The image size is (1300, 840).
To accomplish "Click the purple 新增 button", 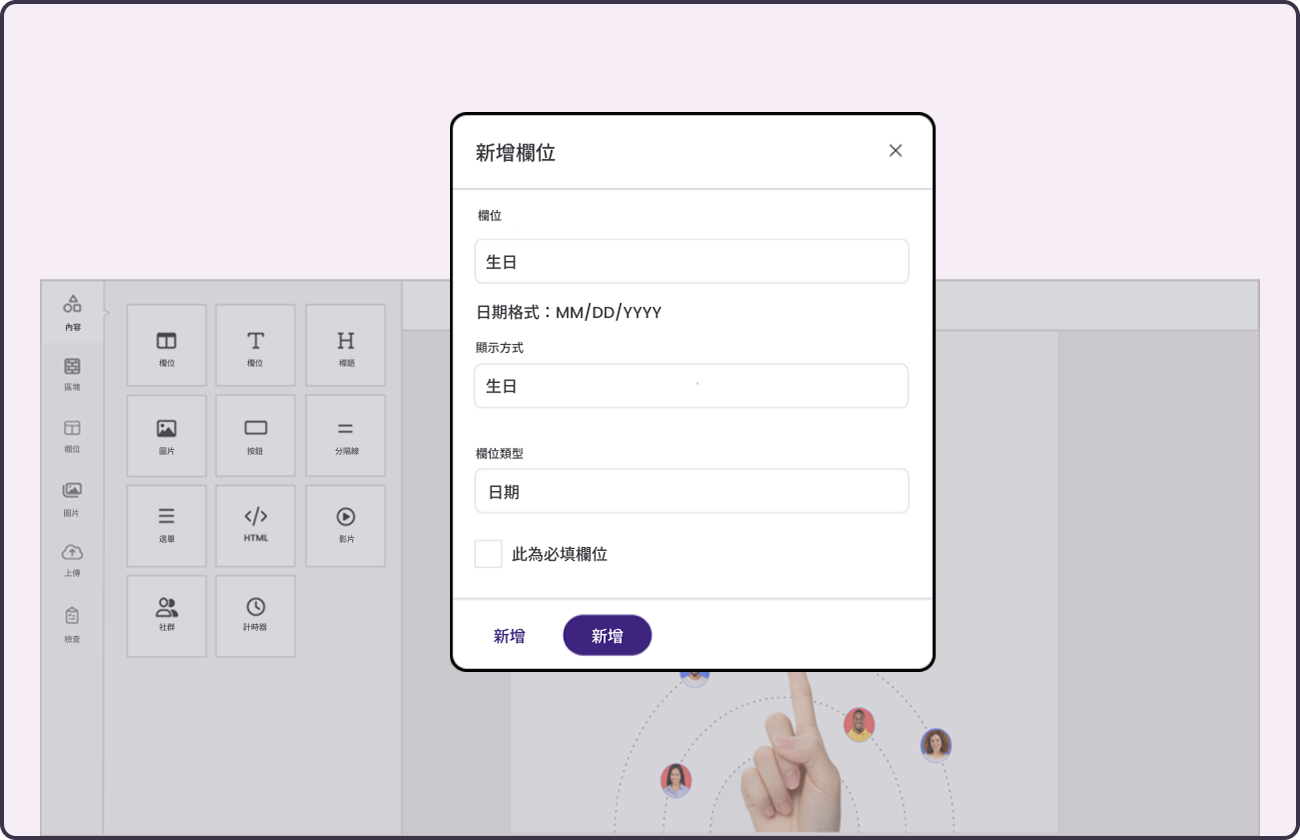I will click(607, 636).
